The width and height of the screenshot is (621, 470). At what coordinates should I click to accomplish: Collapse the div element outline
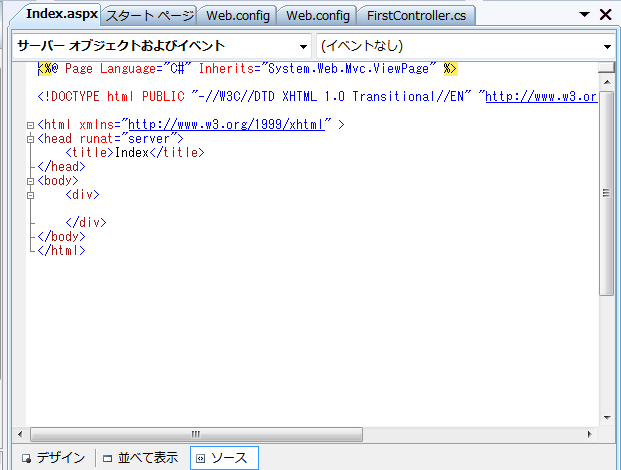[30, 195]
